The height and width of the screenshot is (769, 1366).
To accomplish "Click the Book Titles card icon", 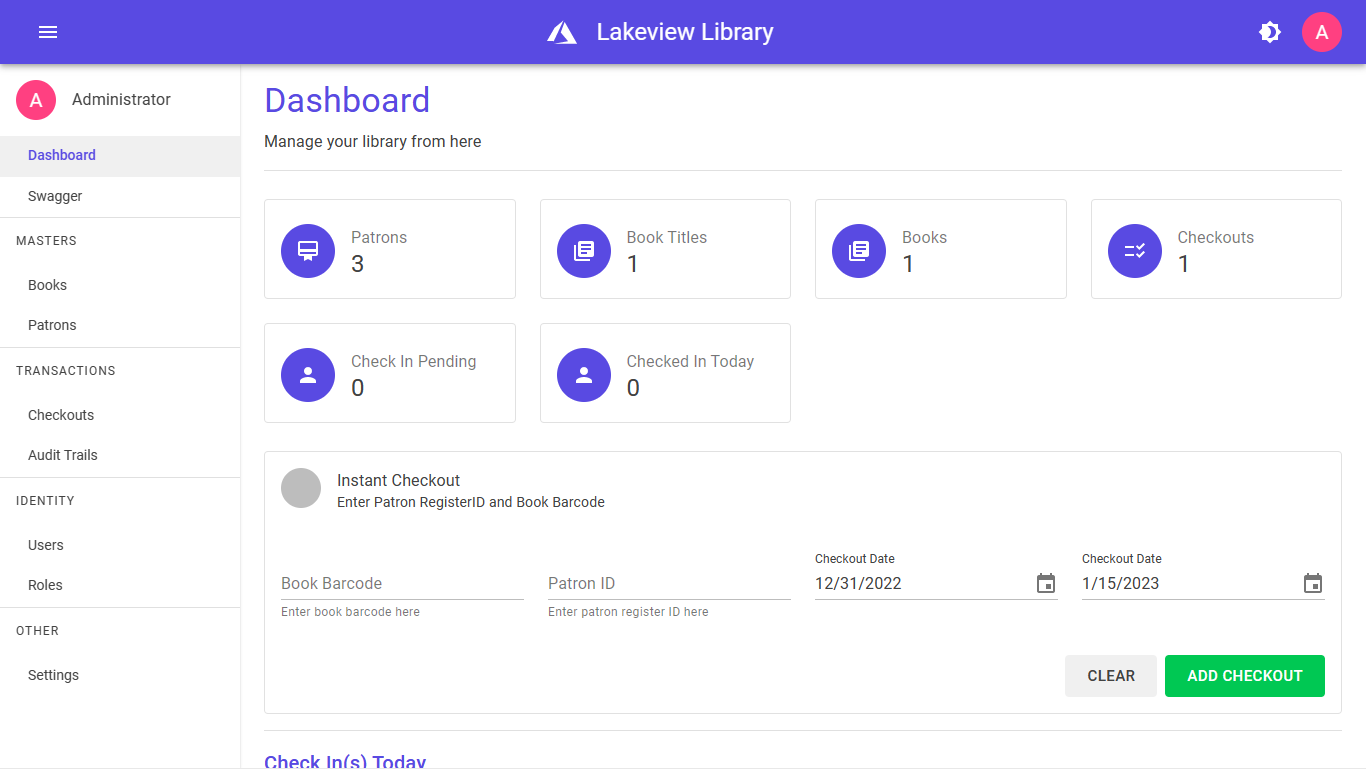I will 584,250.
